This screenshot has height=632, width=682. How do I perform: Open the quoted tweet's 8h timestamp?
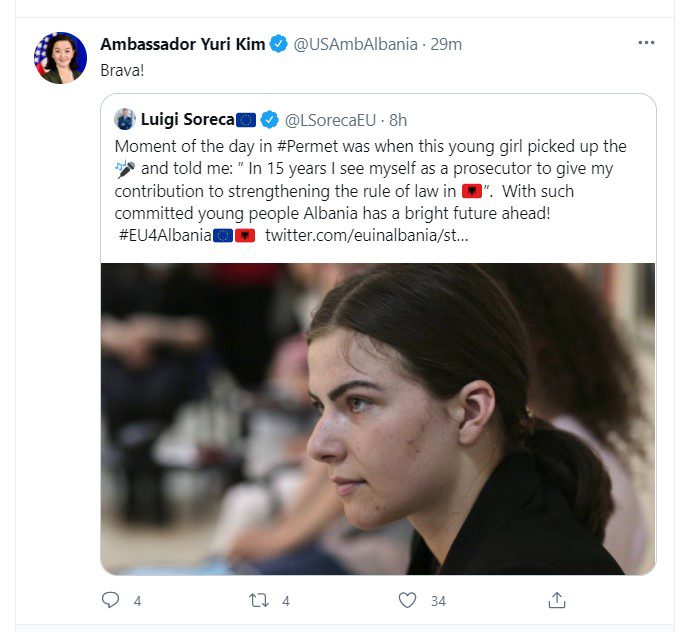(397, 120)
